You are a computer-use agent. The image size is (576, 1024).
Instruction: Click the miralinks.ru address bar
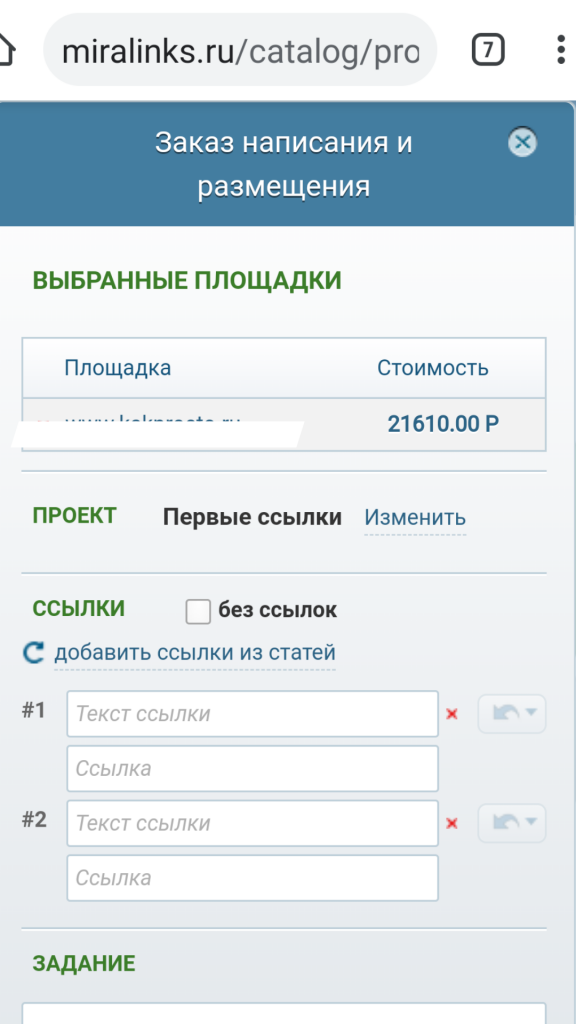click(240, 50)
